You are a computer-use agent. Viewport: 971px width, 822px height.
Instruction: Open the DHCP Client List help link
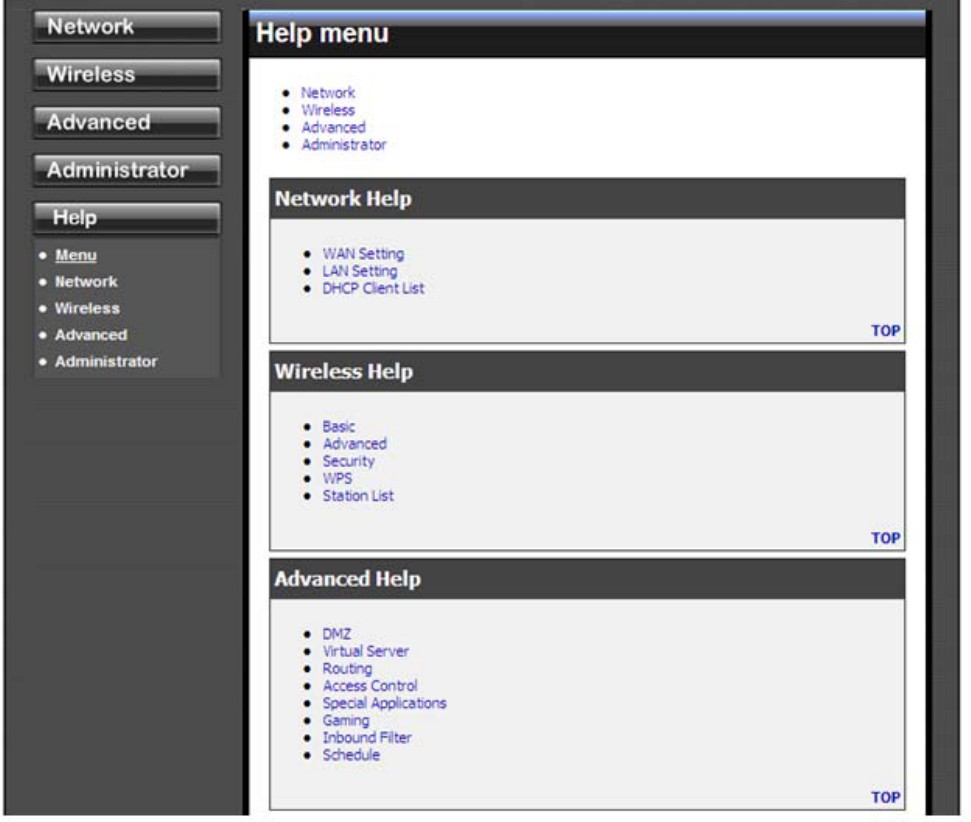pos(373,289)
